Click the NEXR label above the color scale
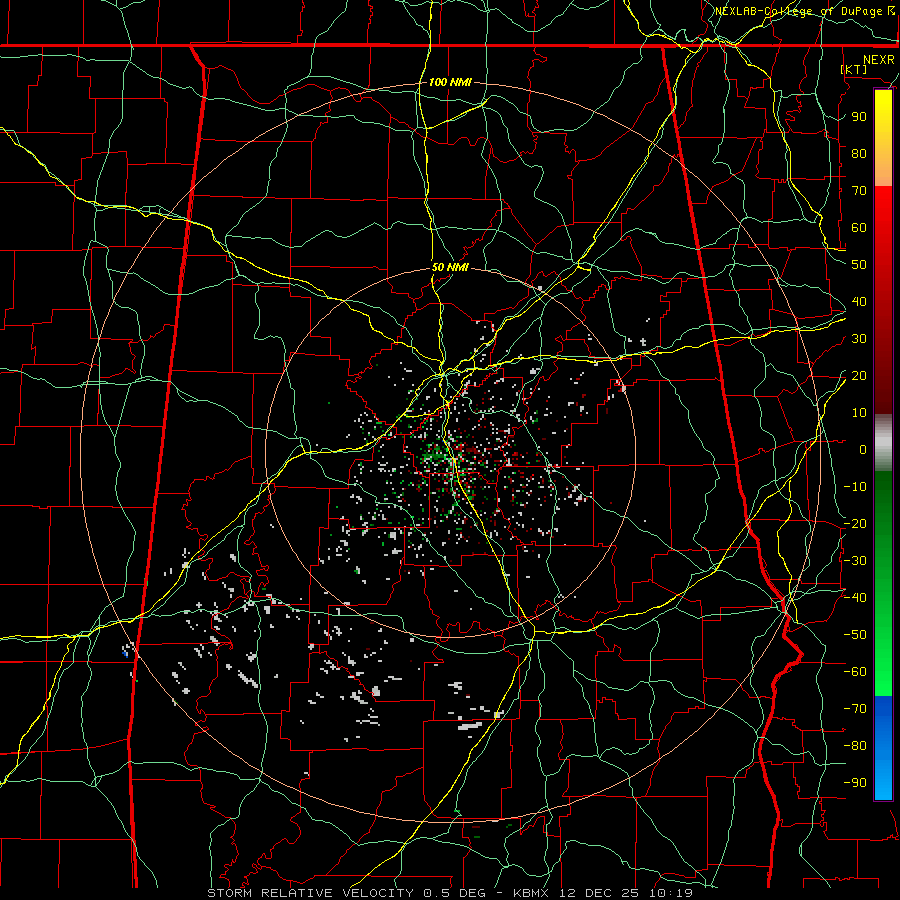 tap(879, 60)
